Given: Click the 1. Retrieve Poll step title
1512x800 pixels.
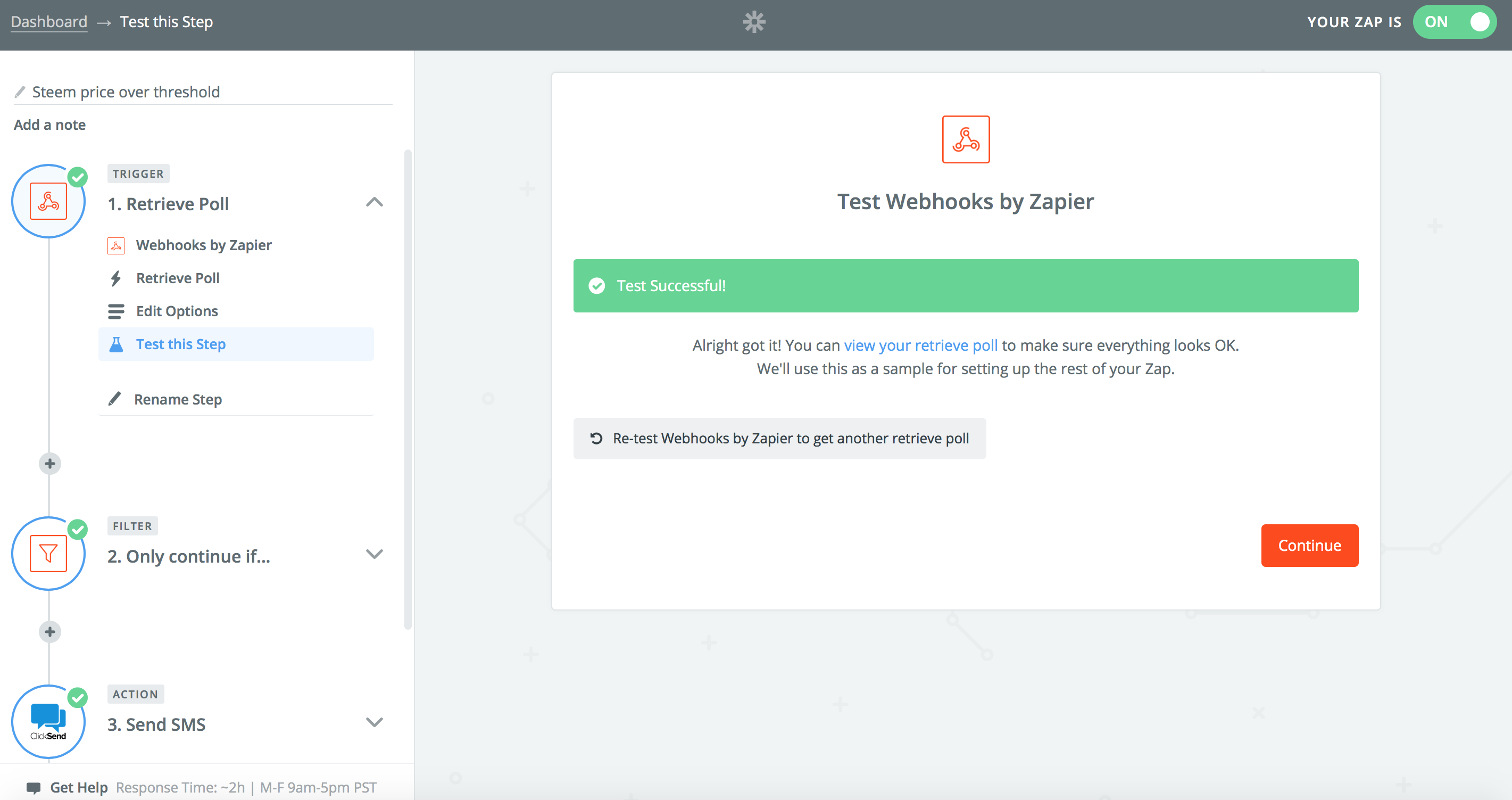Looking at the screenshot, I should click(168, 204).
